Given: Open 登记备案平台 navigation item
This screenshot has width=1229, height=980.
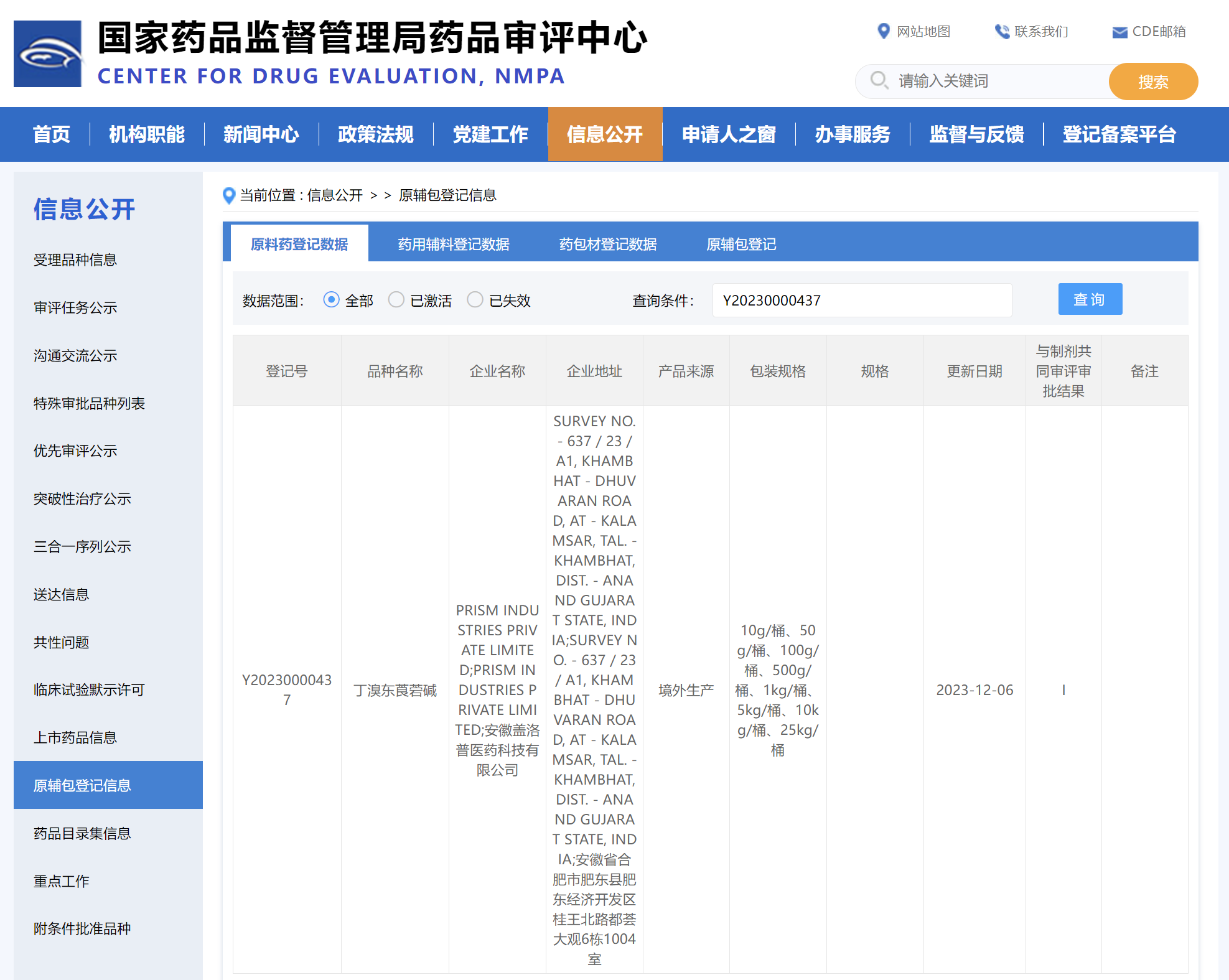Looking at the screenshot, I should 1119,134.
